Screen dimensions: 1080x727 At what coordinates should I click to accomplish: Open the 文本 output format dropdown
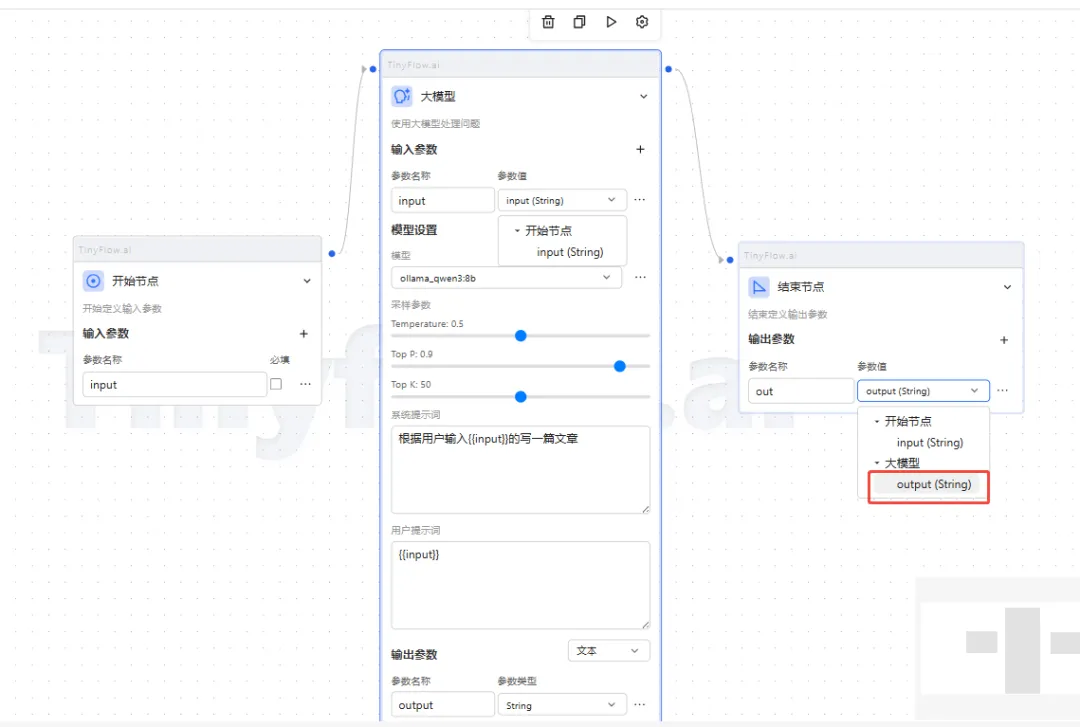pyautogui.click(x=608, y=651)
